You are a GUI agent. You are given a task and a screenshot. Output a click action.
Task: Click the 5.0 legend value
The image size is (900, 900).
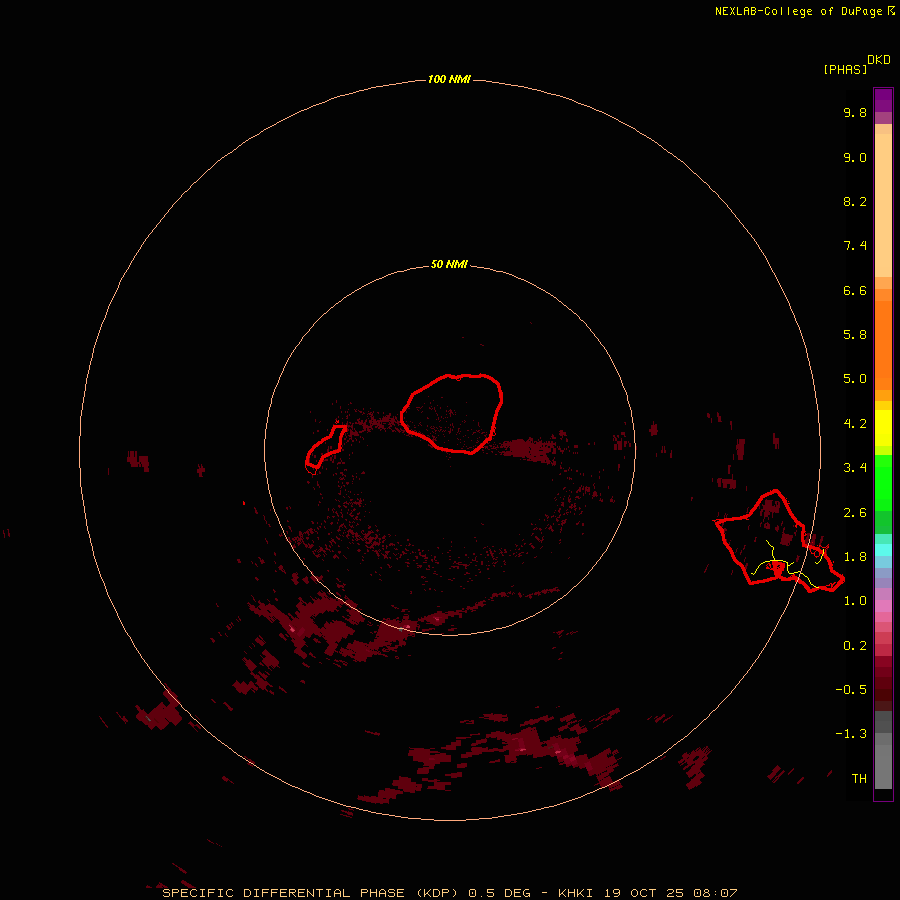point(855,379)
